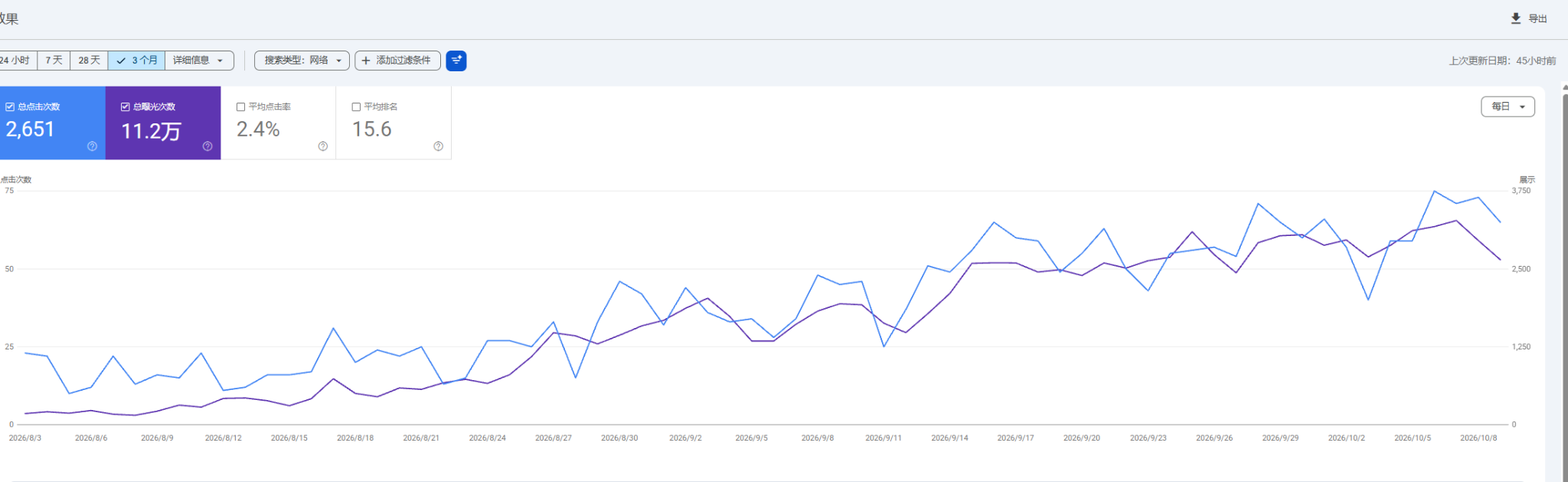
Task: Open the 每日 granularity dropdown
Action: pos(1508,107)
